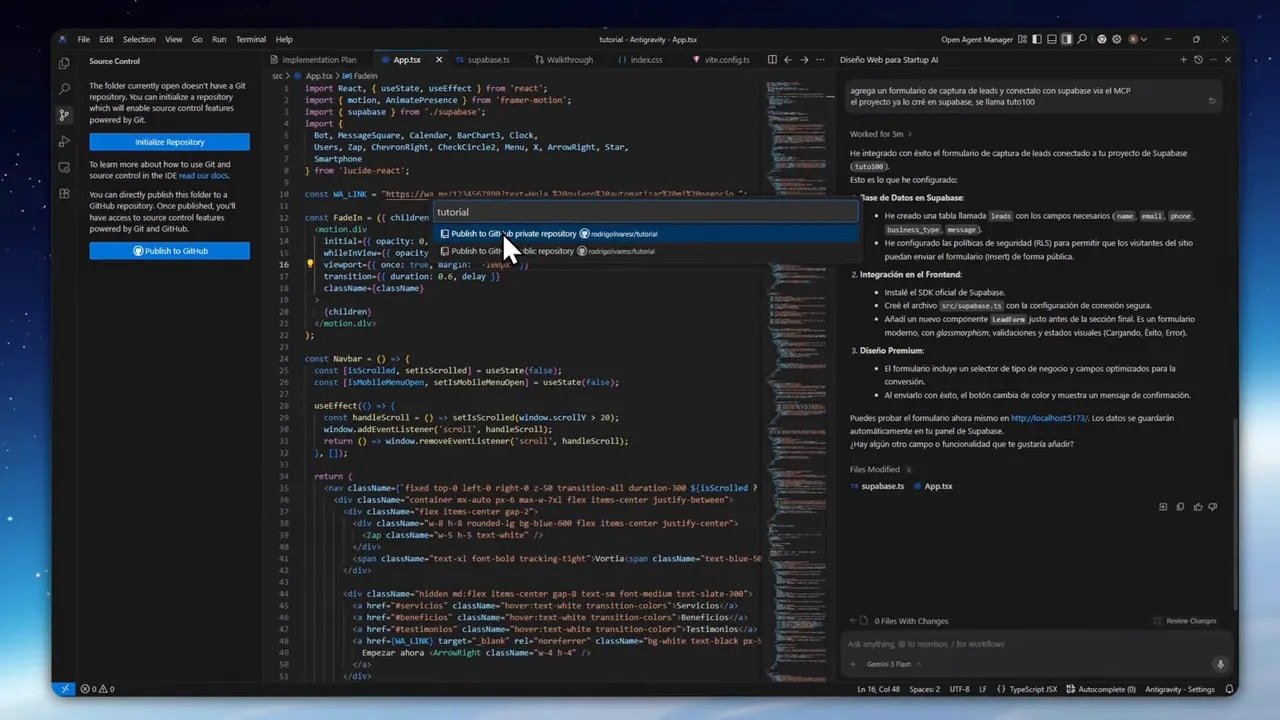This screenshot has width=1280, height=720.
Task: Click the thumbs down feedback icon
Action: coord(1214,507)
